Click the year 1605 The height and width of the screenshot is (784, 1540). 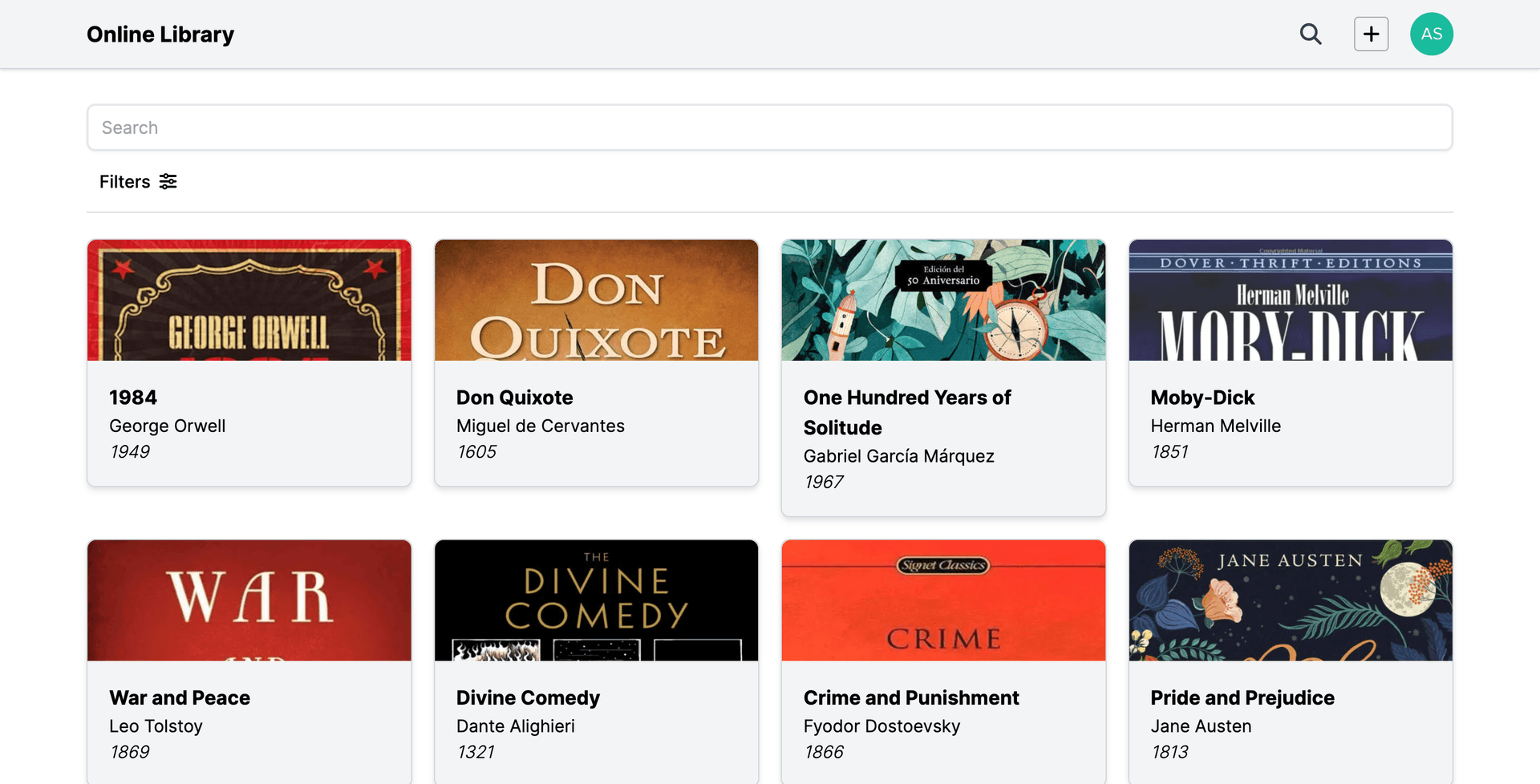pyautogui.click(x=477, y=452)
